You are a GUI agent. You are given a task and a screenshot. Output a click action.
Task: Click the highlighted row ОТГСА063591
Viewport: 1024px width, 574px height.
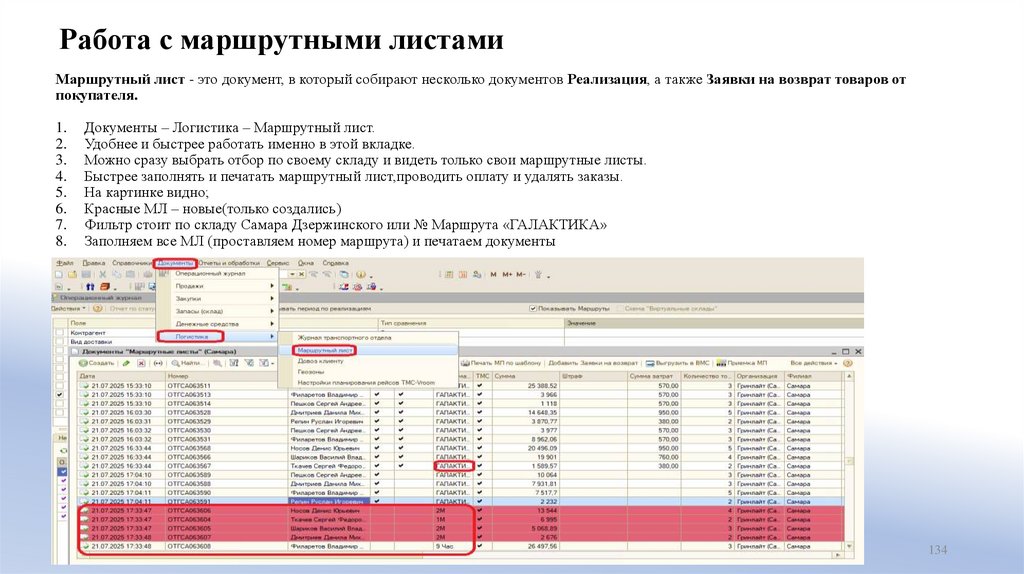coord(460,502)
